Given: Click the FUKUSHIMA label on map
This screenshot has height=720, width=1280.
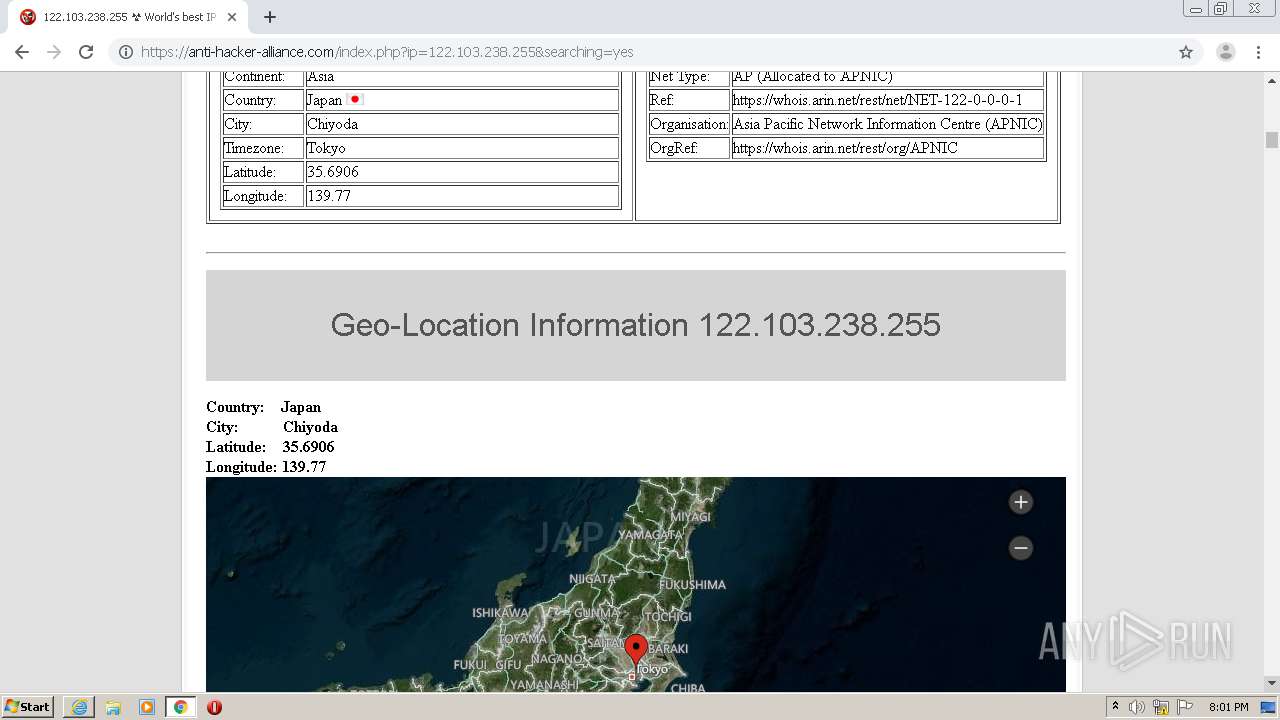Looking at the screenshot, I should [x=692, y=584].
